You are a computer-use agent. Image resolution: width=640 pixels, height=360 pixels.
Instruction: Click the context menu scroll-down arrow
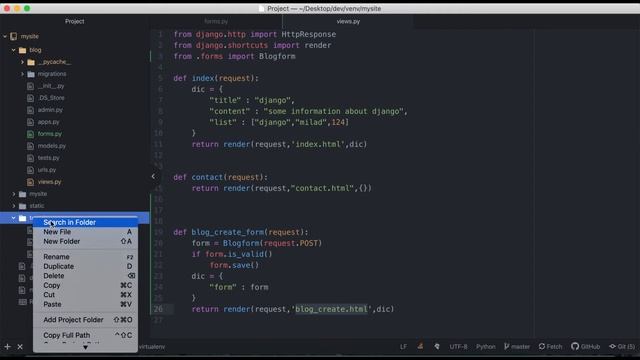click(x=85, y=347)
